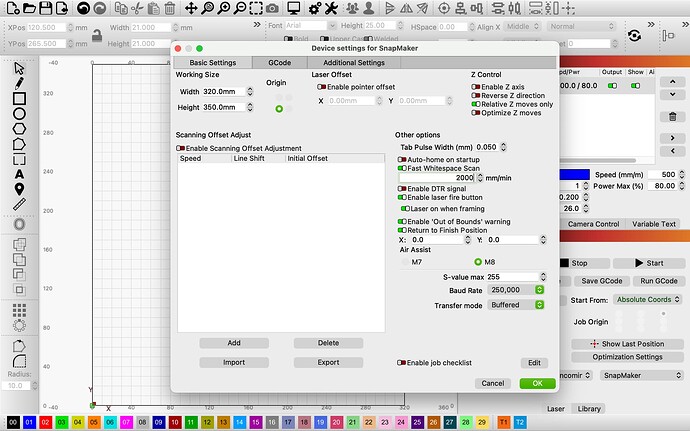Click the rotate/refresh arrows icon in the toolbar

pyautogui.click(x=634, y=36)
